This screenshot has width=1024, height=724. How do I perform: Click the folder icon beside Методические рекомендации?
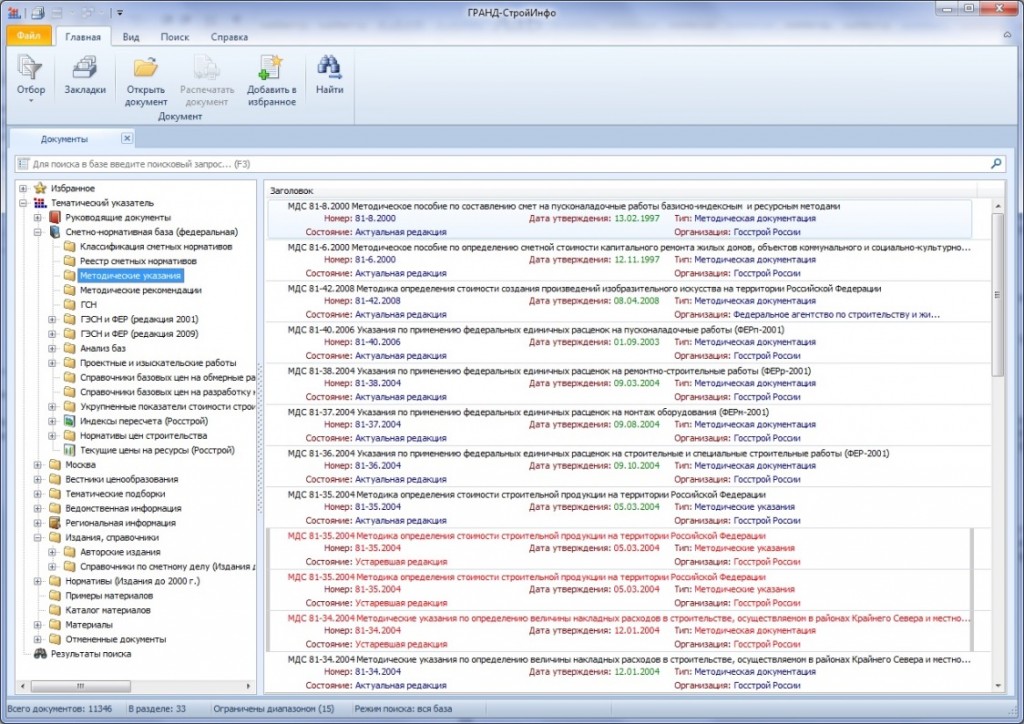[69, 290]
